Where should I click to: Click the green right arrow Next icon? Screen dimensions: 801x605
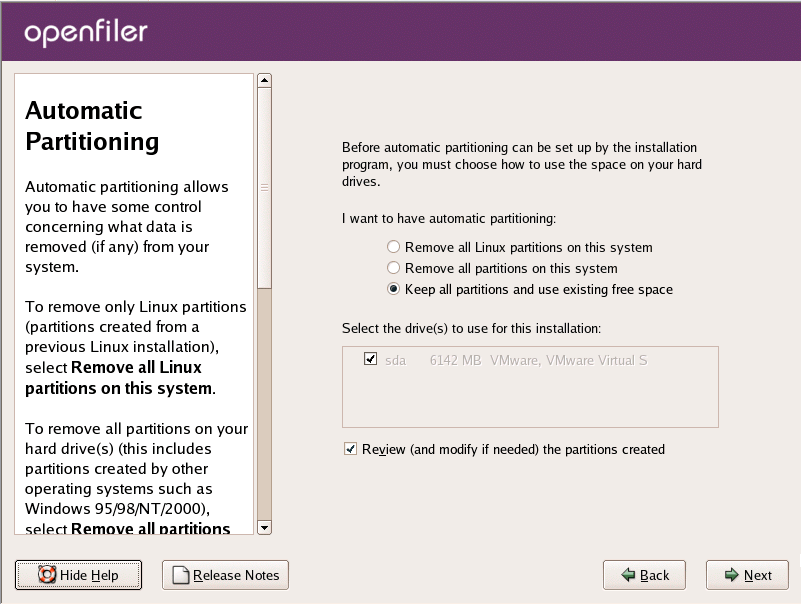[x=732, y=575]
